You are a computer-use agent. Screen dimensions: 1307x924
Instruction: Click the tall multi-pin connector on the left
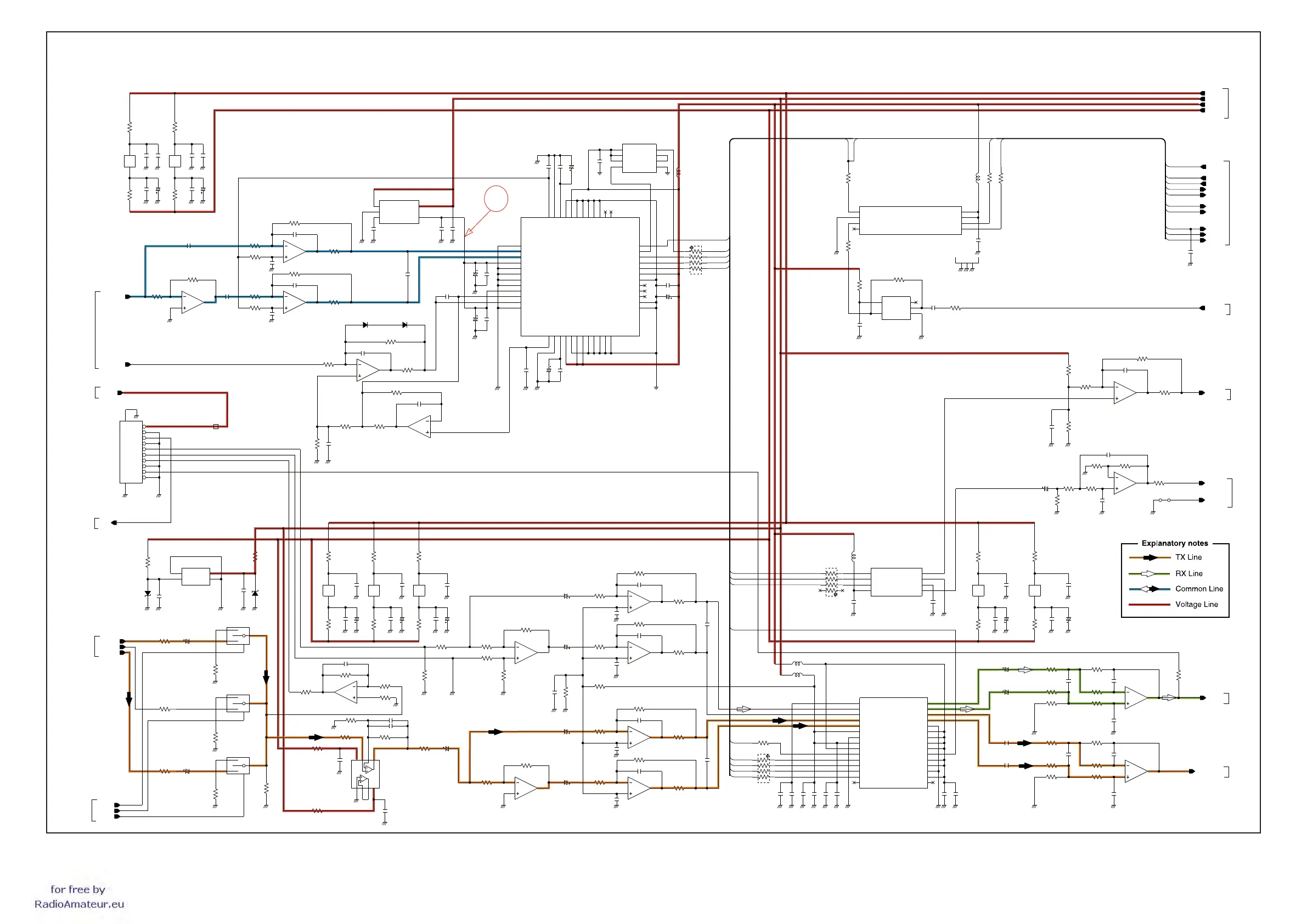(131, 452)
